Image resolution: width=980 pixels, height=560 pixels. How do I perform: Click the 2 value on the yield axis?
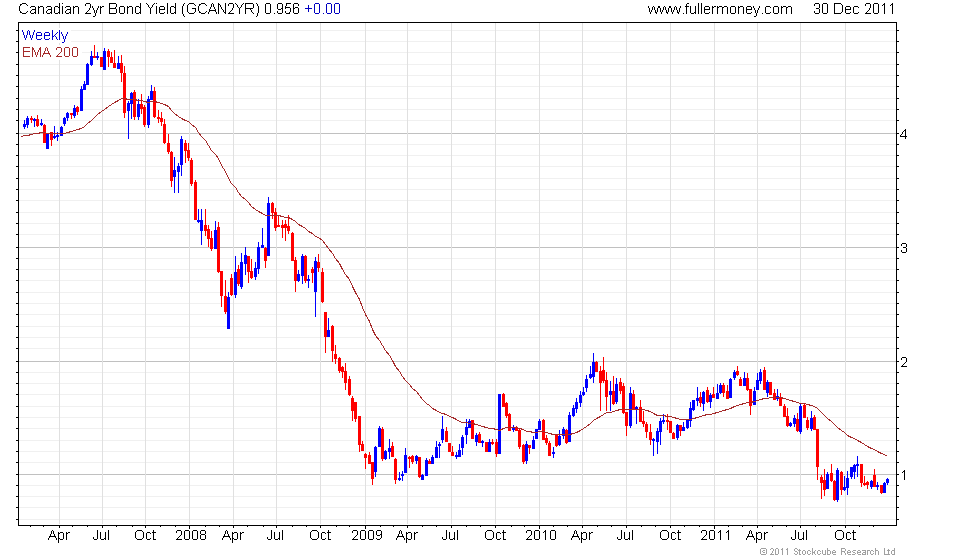coord(904,362)
